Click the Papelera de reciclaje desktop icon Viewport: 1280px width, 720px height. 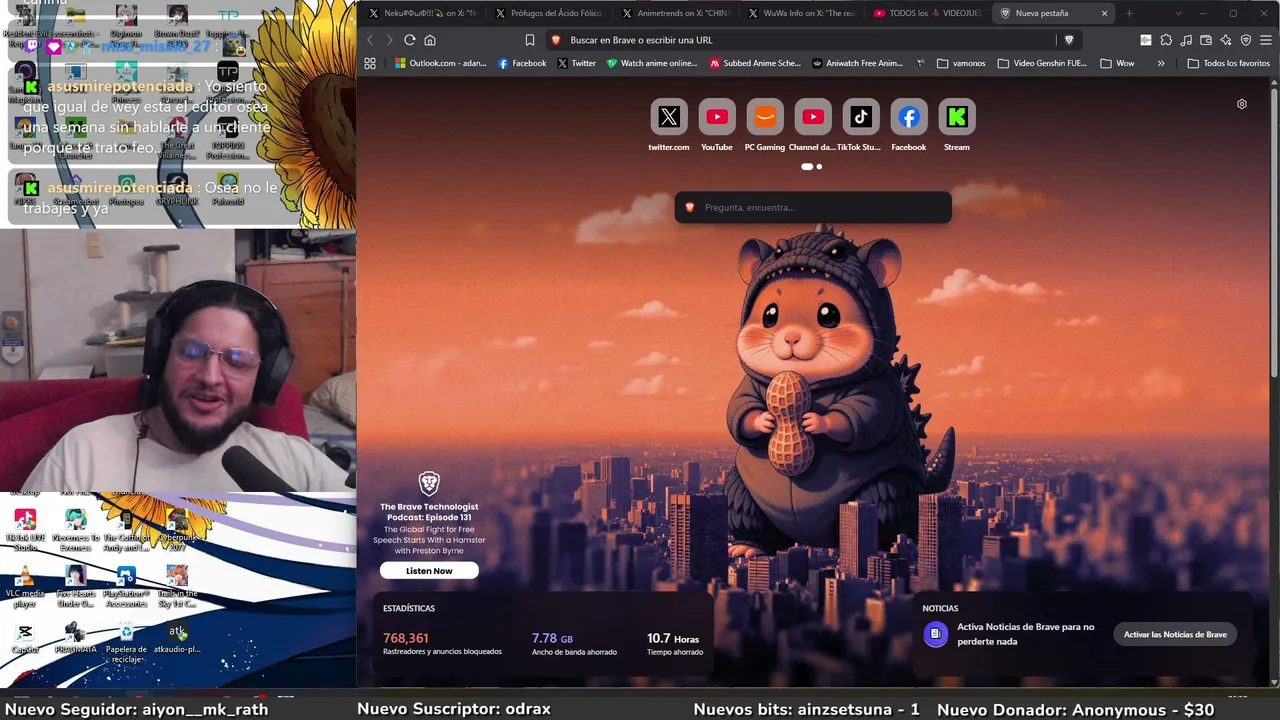point(126,642)
